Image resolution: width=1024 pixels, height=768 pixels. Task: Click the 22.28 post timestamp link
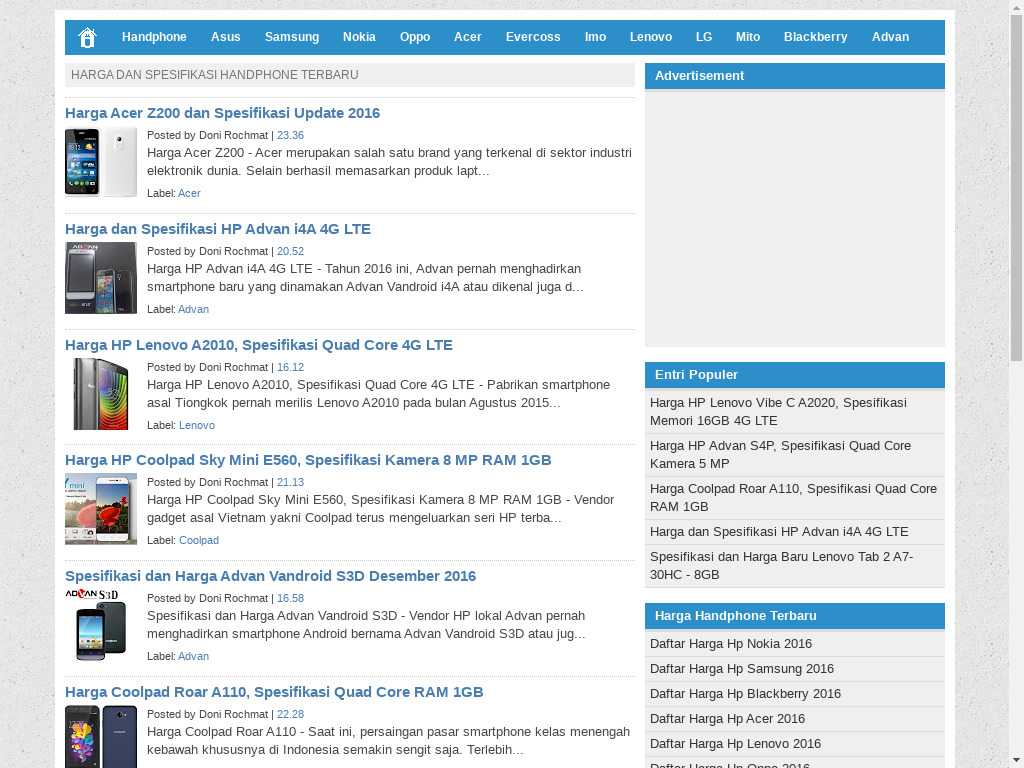click(x=290, y=714)
